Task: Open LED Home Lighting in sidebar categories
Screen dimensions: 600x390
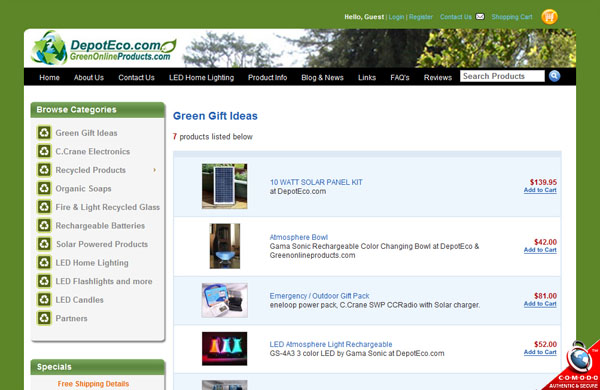Action: [92, 263]
